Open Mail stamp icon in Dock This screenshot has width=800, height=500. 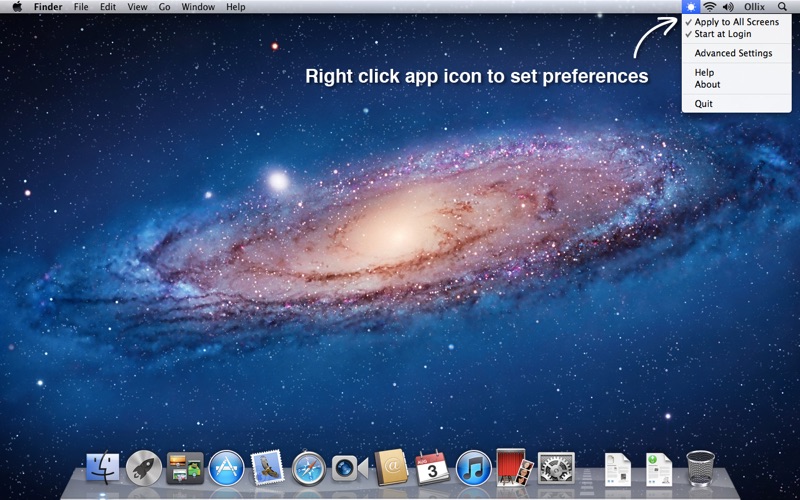click(x=267, y=467)
